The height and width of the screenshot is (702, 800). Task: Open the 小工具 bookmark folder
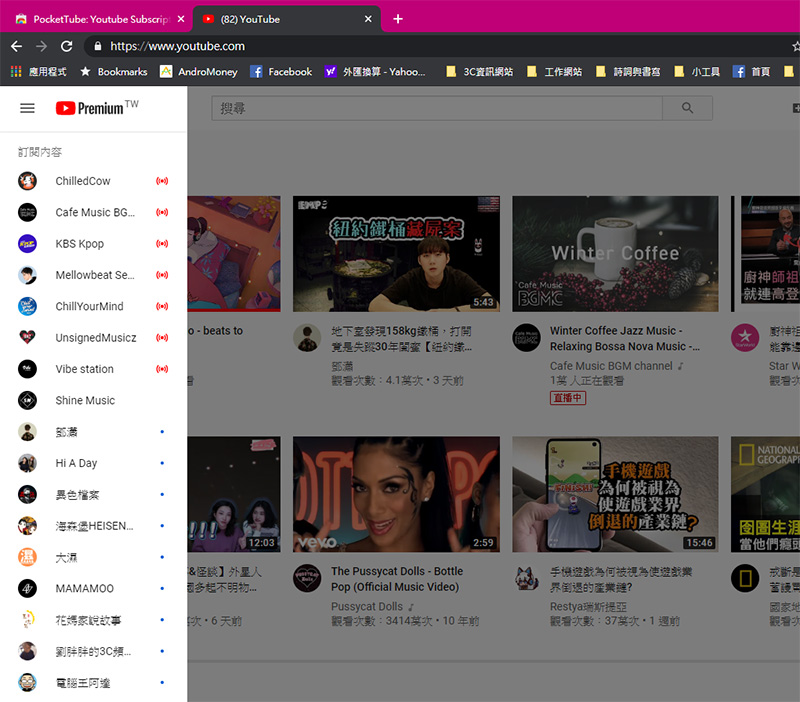coord(698,72)
